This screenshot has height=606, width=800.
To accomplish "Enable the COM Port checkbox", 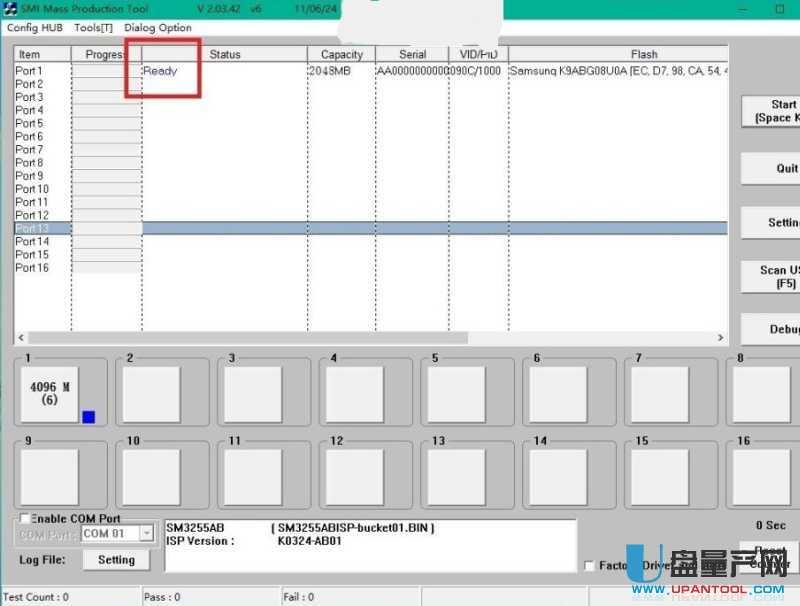I will (x=25, y=519).
